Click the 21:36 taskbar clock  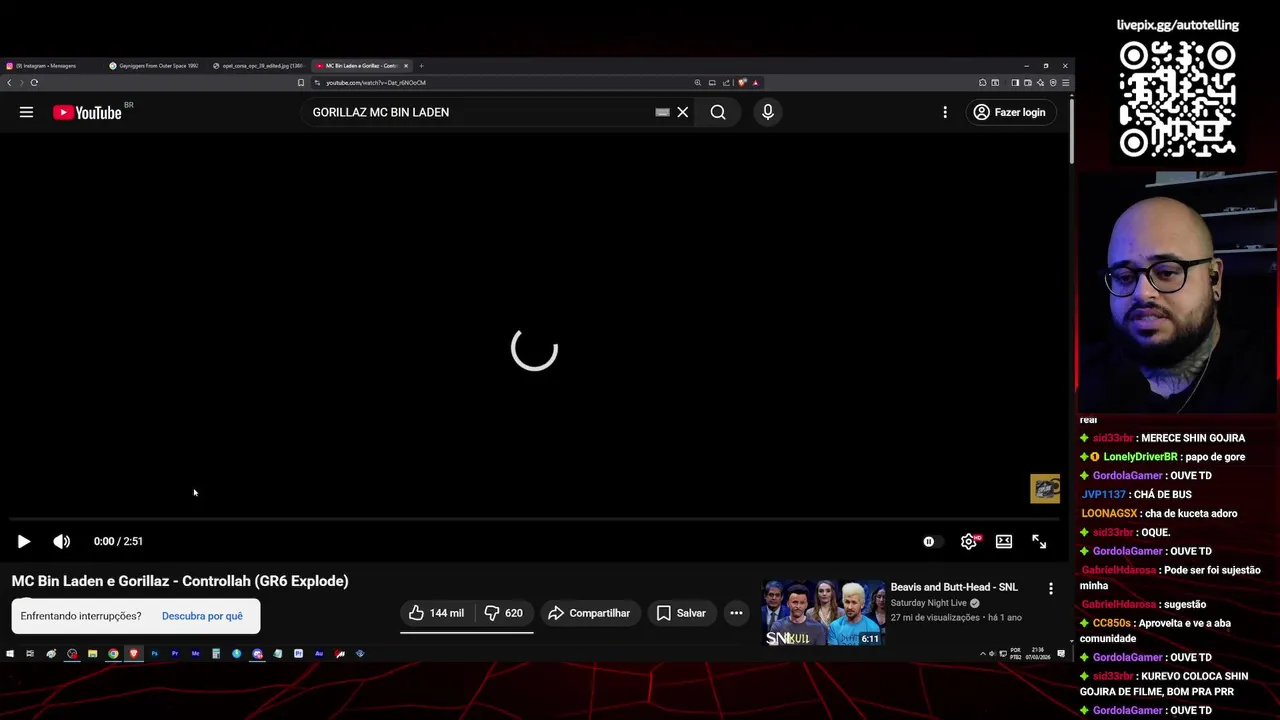click(1038, 654)
